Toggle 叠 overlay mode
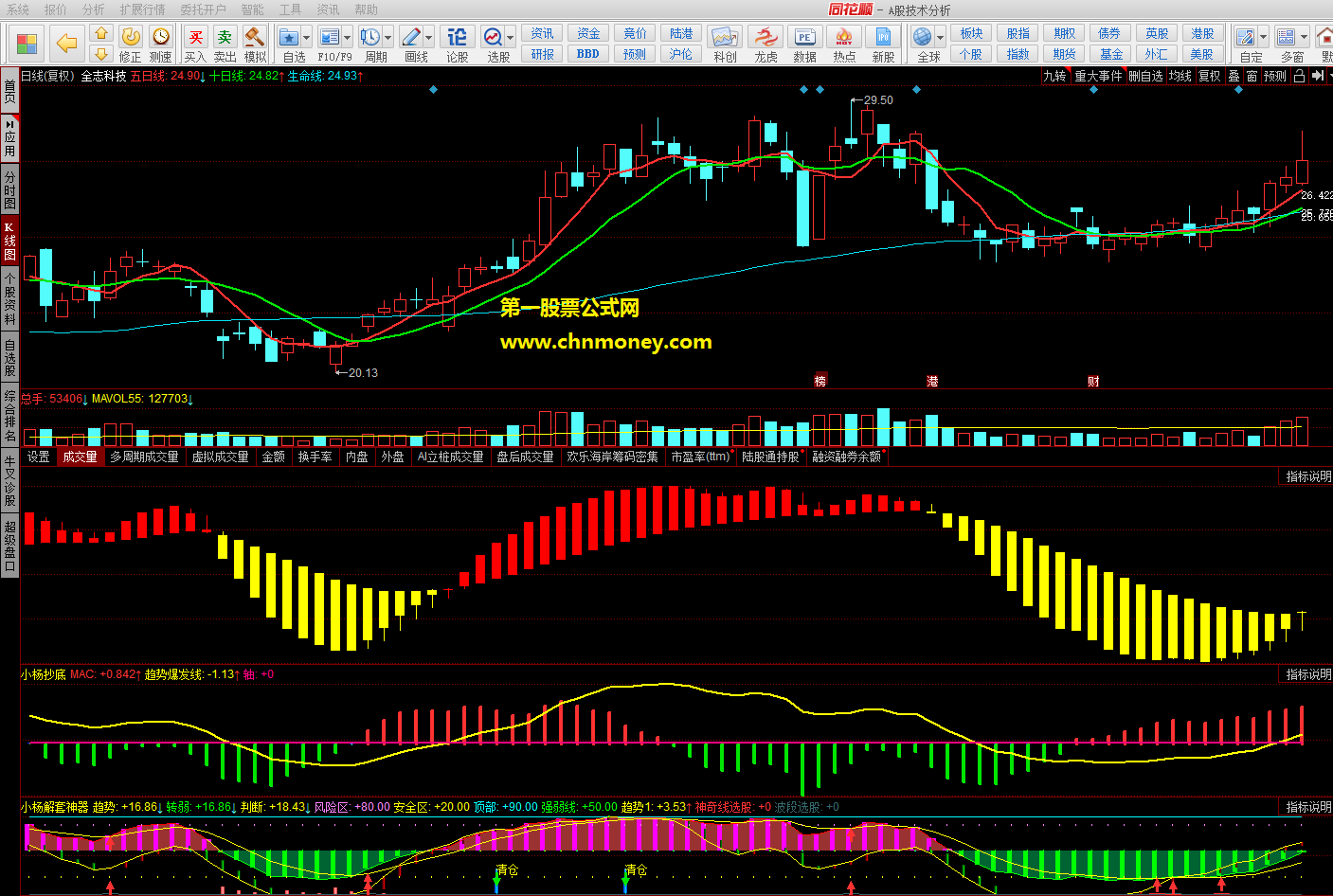 pos(1234,76)
